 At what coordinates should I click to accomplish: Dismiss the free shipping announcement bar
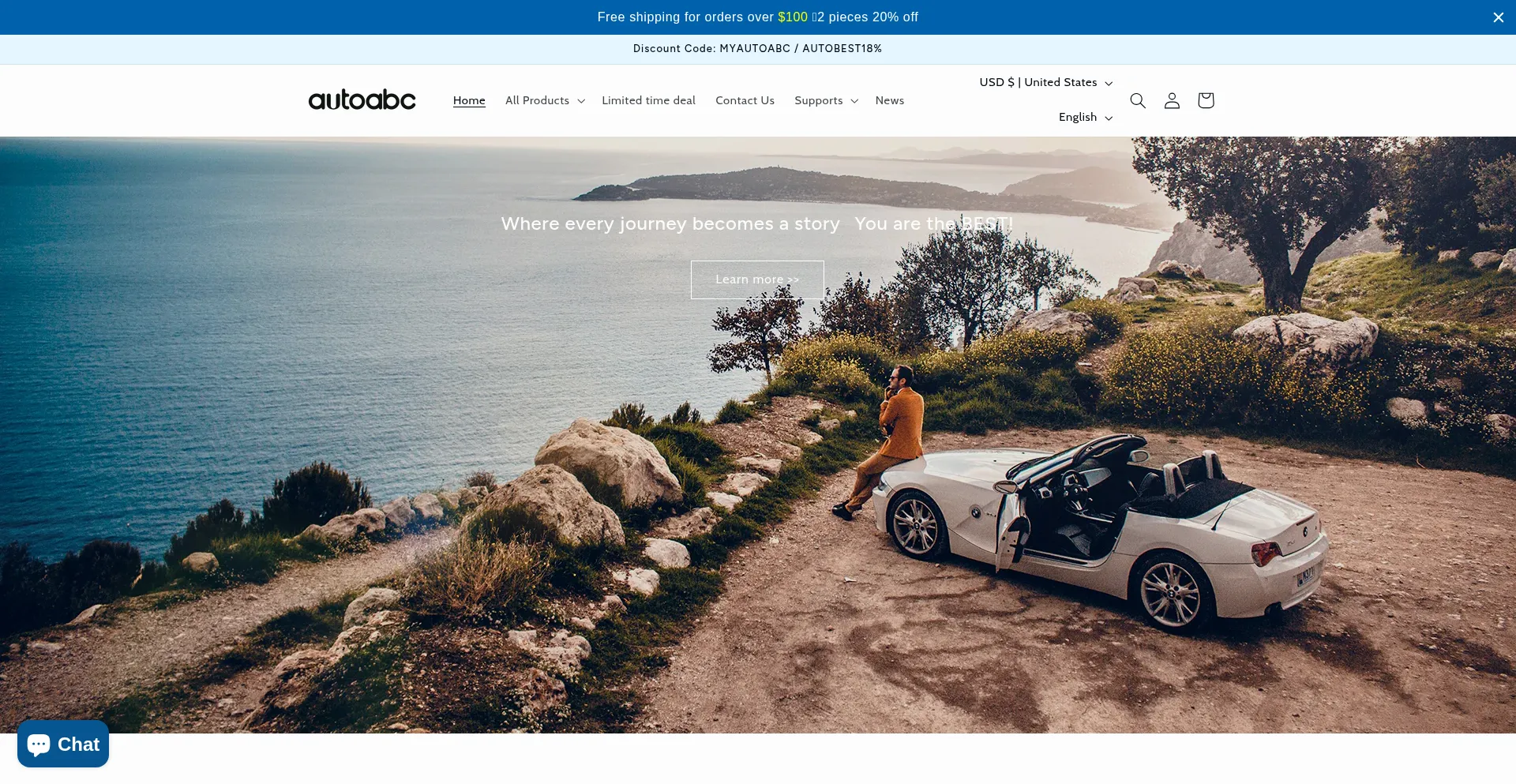point(1498,17)
